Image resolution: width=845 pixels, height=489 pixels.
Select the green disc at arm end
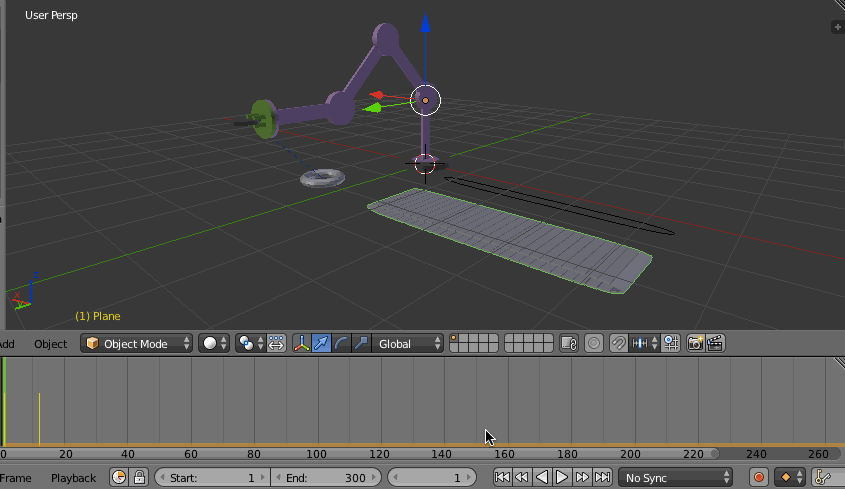264,119
